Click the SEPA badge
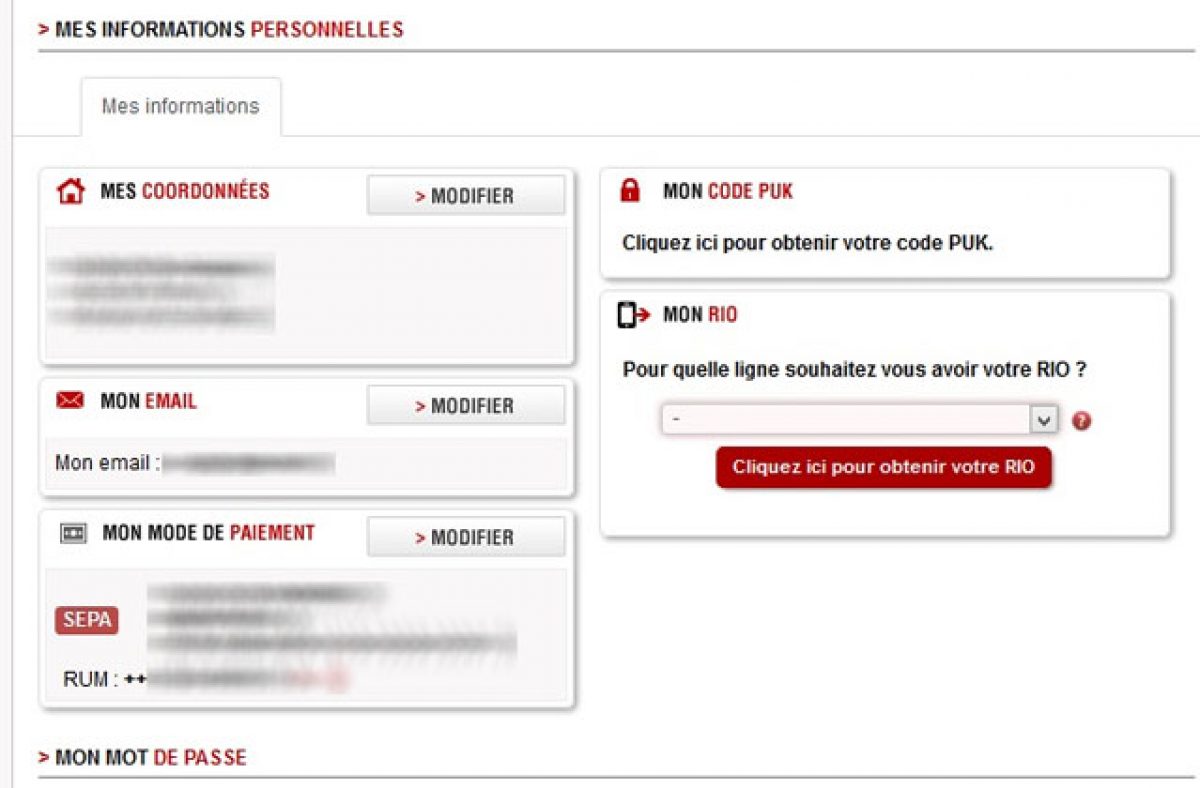 (x=86, y=620)
